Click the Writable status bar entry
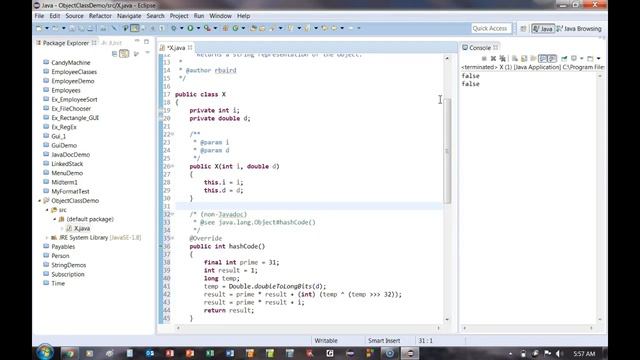 [x=326, y=340]
